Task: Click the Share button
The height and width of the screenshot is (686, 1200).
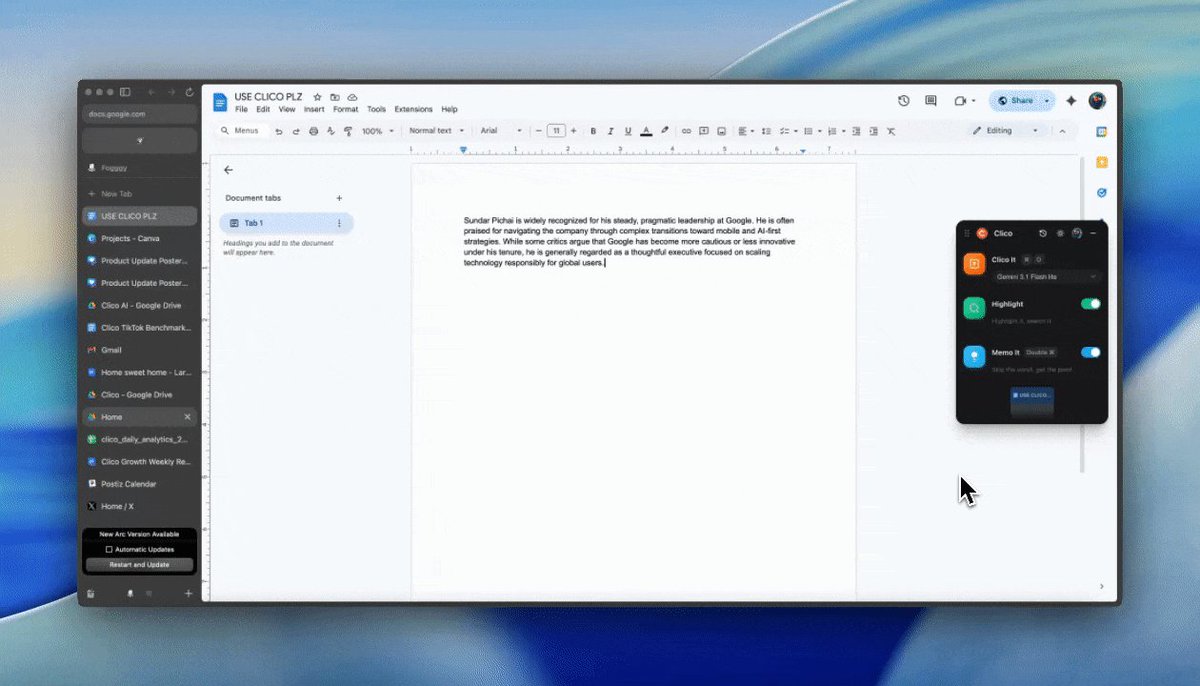Action: tap(1015, 101)
